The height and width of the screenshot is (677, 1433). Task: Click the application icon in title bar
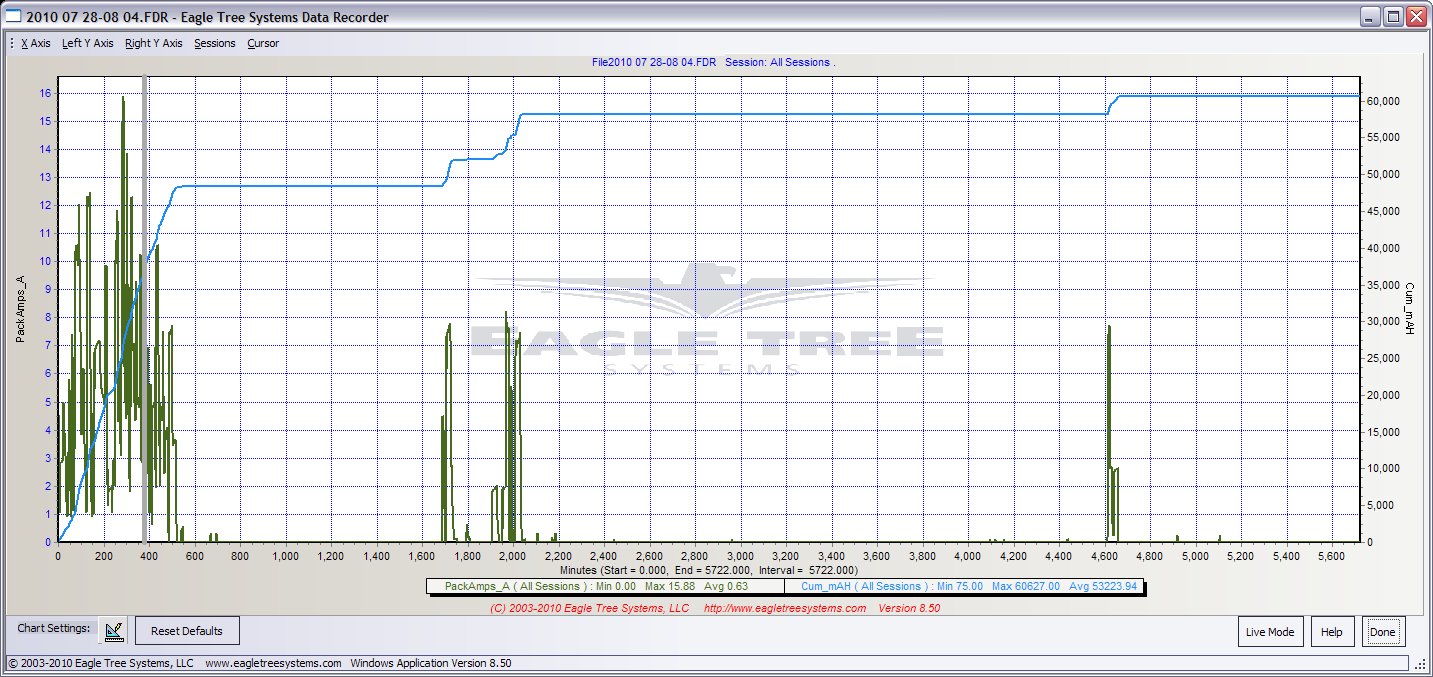point(14,17)
